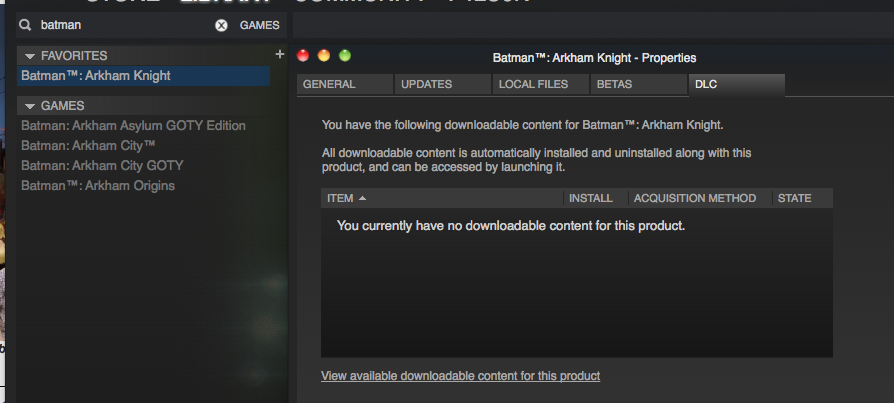The width and height of the screenshot is (894, 403).
Task: Collapse the FAVORITES section
Action: 30,56
